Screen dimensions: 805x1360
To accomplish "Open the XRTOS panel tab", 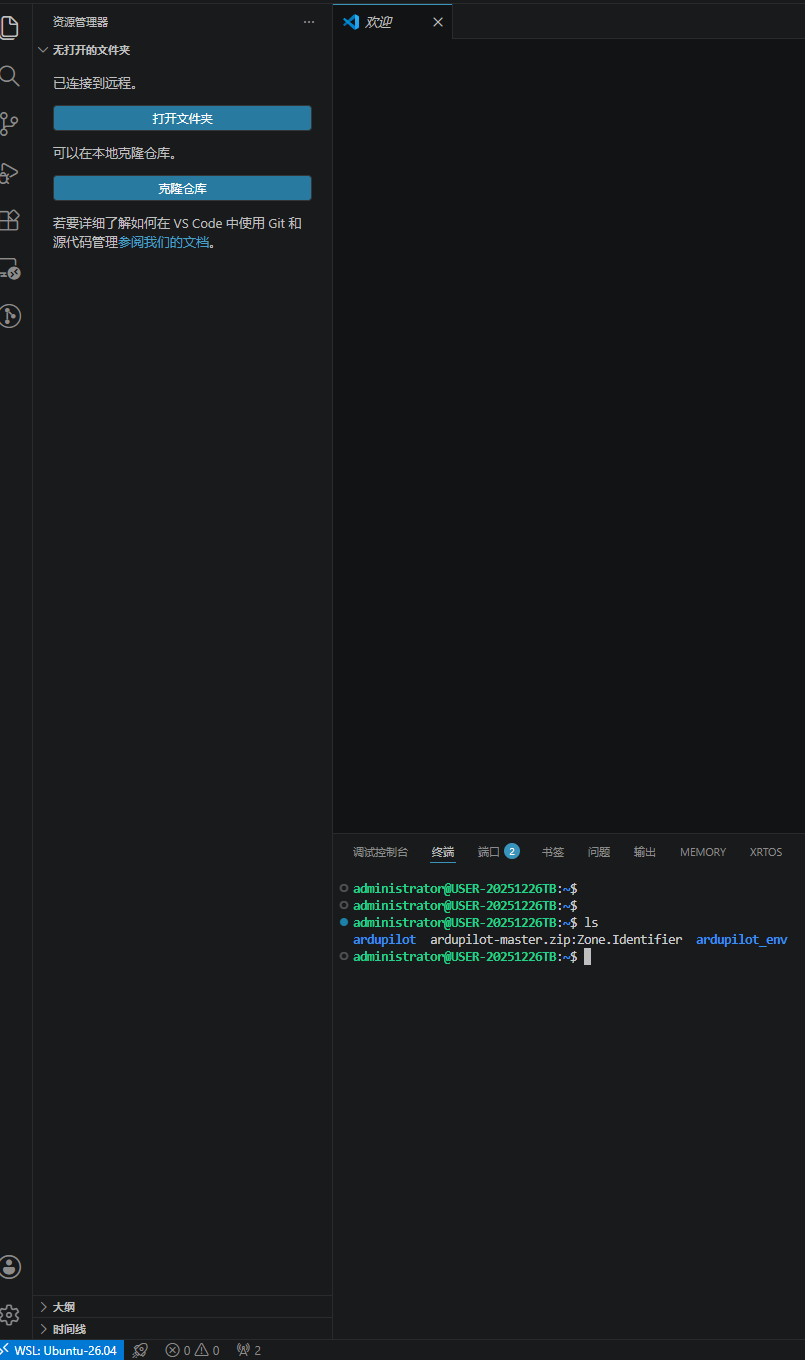I will [x=766, y=852].
